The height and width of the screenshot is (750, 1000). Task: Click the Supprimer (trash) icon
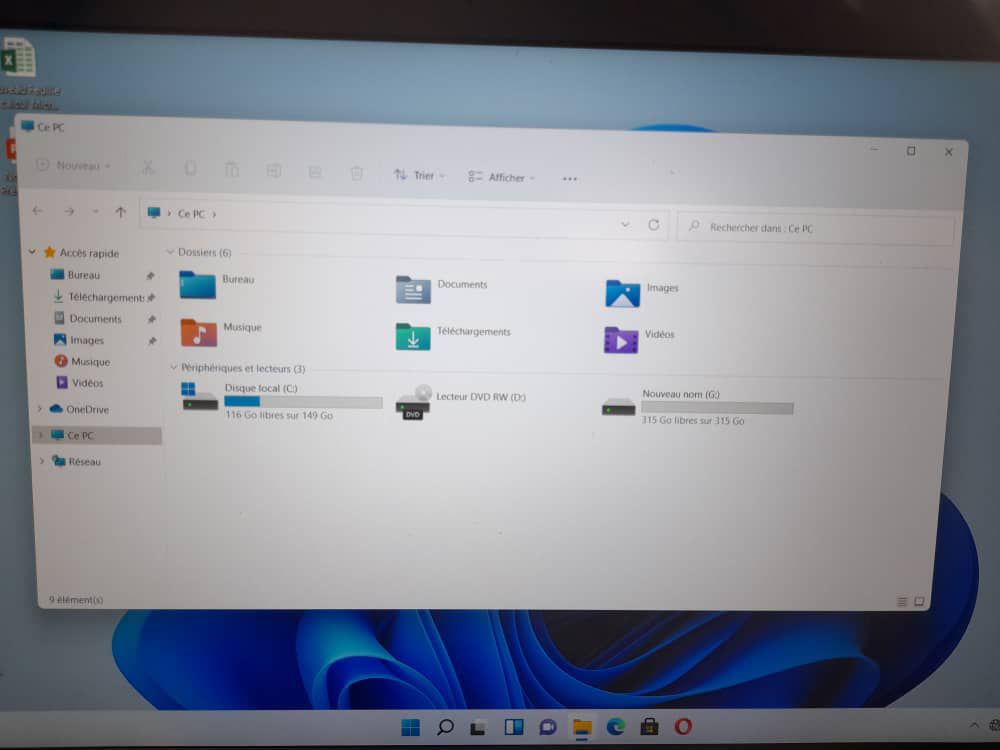click(357, 175)
